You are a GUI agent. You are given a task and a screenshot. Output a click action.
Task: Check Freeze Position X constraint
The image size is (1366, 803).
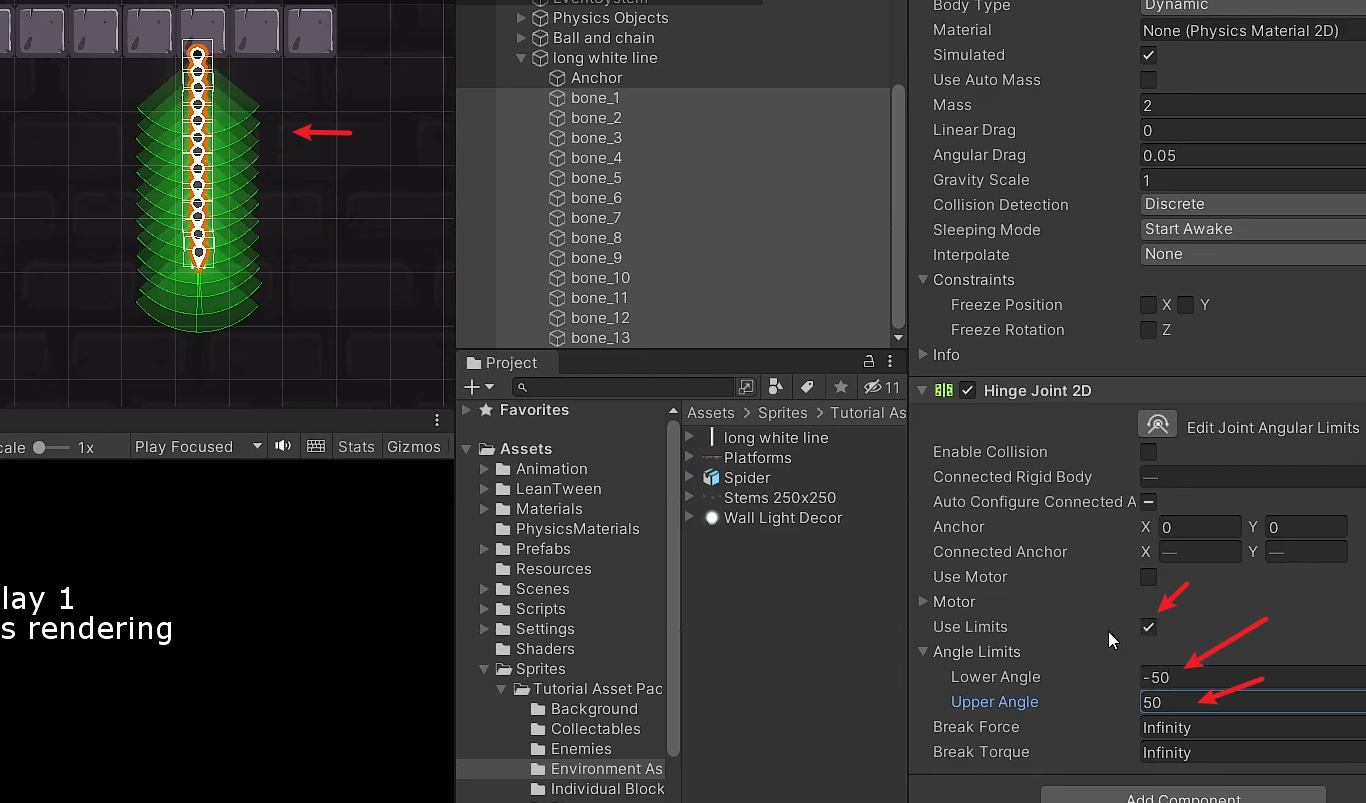tap(1148, 304)
